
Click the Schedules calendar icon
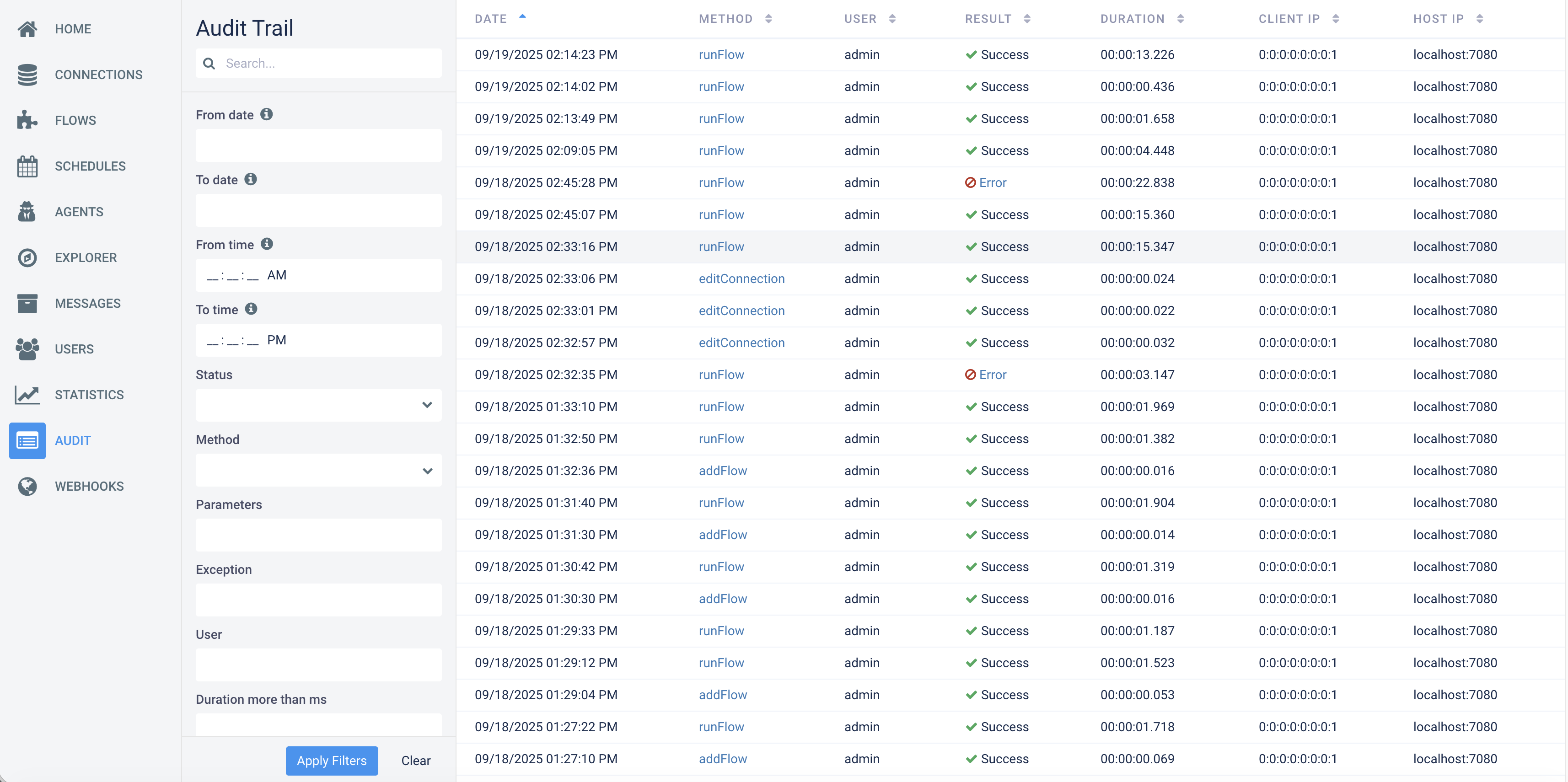(x=27, y=166)
